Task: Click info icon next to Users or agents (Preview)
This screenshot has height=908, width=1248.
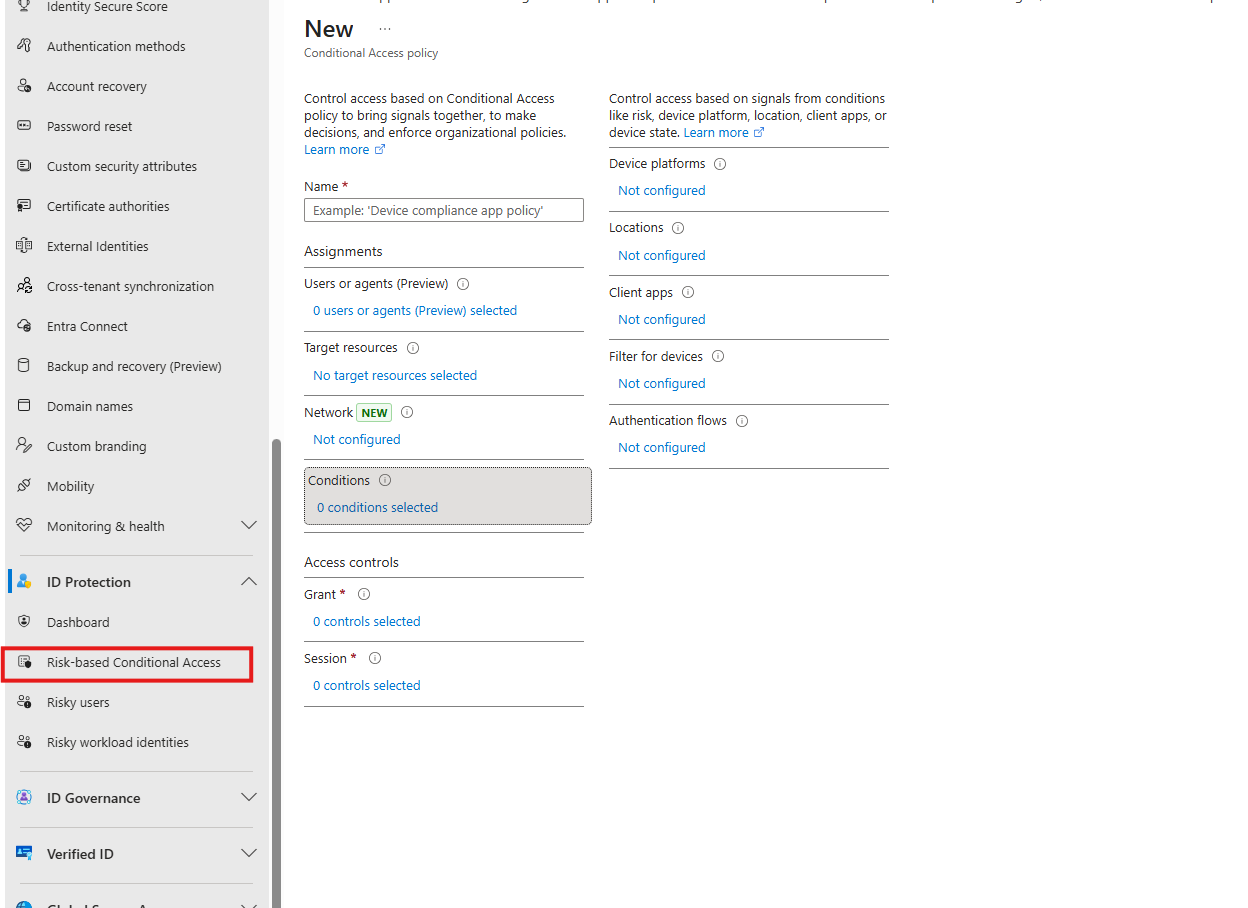Action: click(463, 284)
